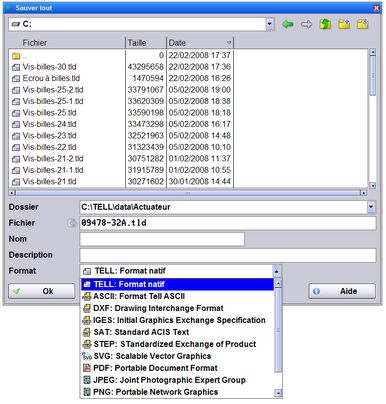This screenshot has width=386, height=404.
Task: Click file list vertical scrollbar down arrow
Action: click(x=373, y=186)
